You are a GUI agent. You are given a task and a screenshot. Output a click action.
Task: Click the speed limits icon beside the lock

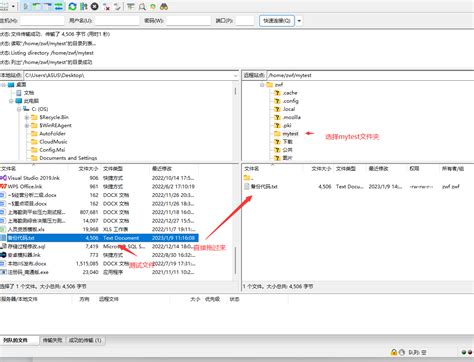(402, 352)
